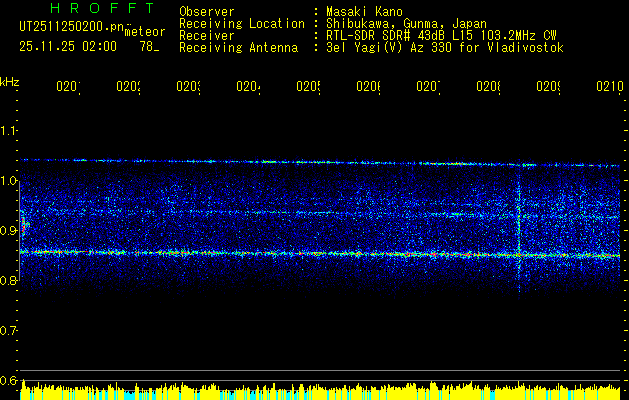The image size is (629, 400).
Task: Click the 0210 time marker
Action: 609,86
